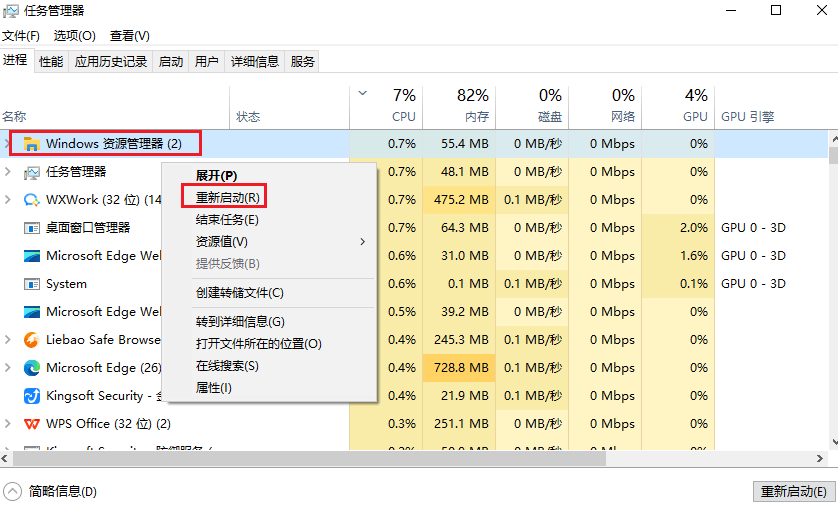Image resolution: width=838 pixels, height=507 pixels.
Task: Select the System process row name
Action: (x=66, y=284)
